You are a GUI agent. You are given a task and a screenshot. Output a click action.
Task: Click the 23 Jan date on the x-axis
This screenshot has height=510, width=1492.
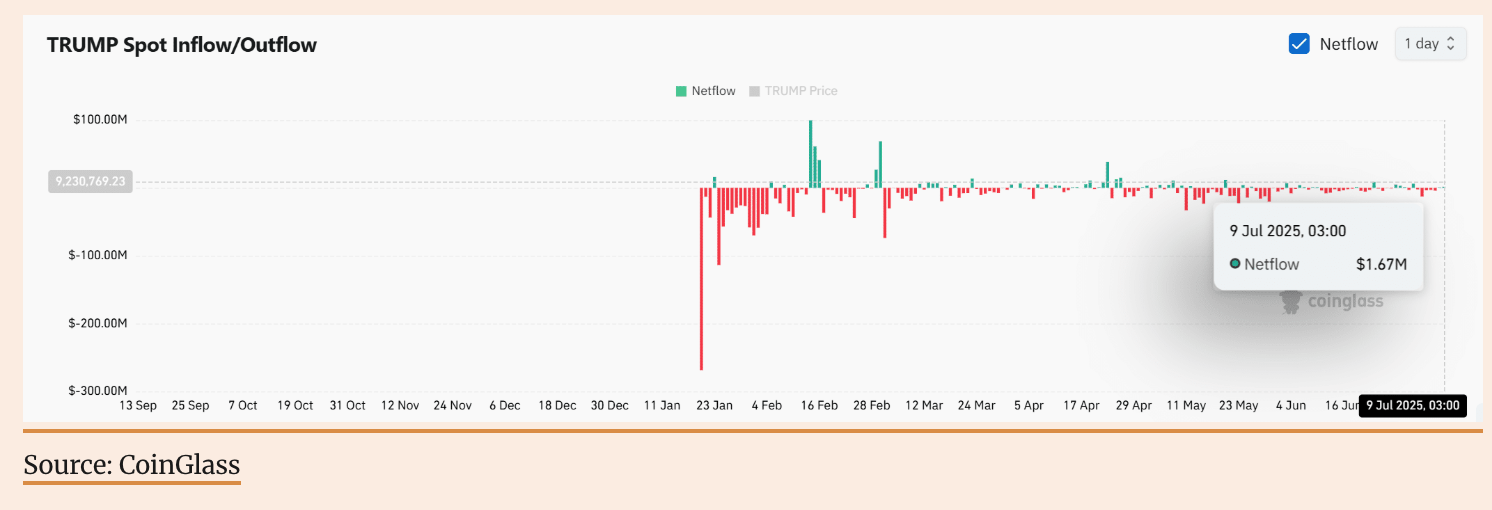[714, 406]
